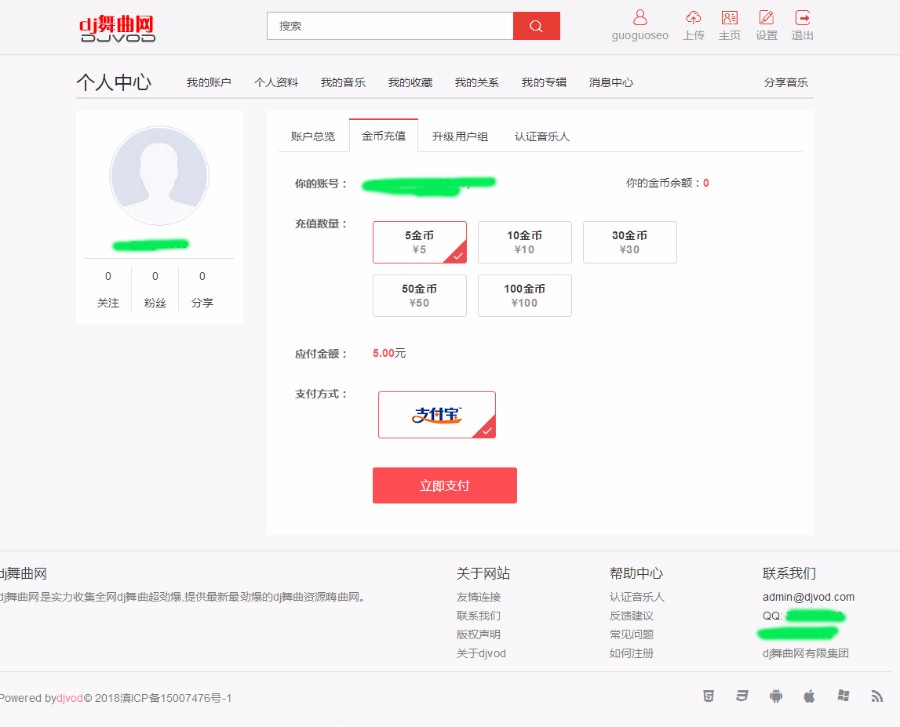The width and height of the screenshot is (900, 727).
Task: Open the 我的收藏 menu item
Action: click(x=409, y=82)
